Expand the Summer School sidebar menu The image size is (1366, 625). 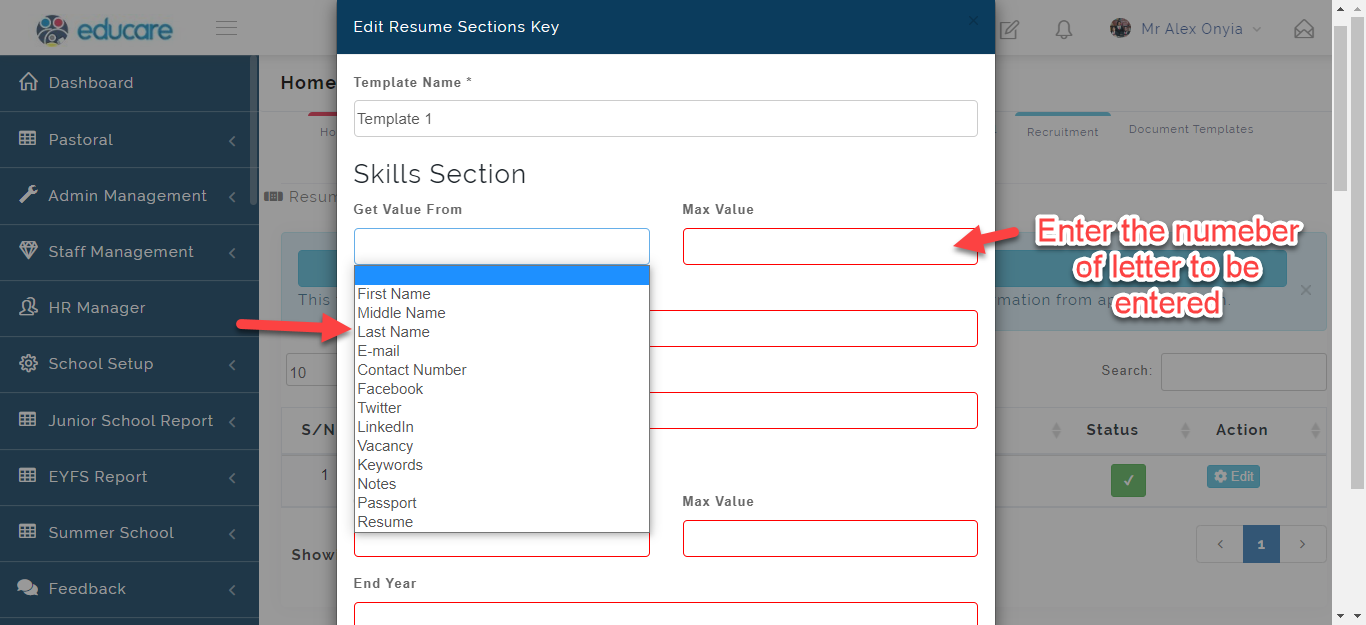coord(232,533)
